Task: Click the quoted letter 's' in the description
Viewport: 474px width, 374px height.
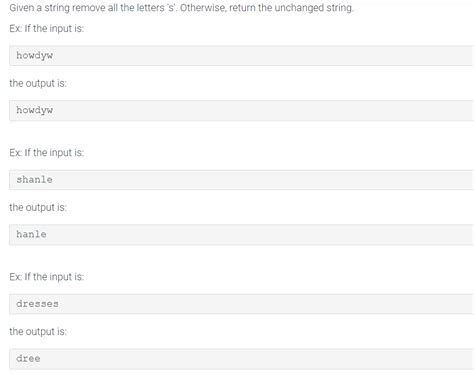Action: click(170, 7)
